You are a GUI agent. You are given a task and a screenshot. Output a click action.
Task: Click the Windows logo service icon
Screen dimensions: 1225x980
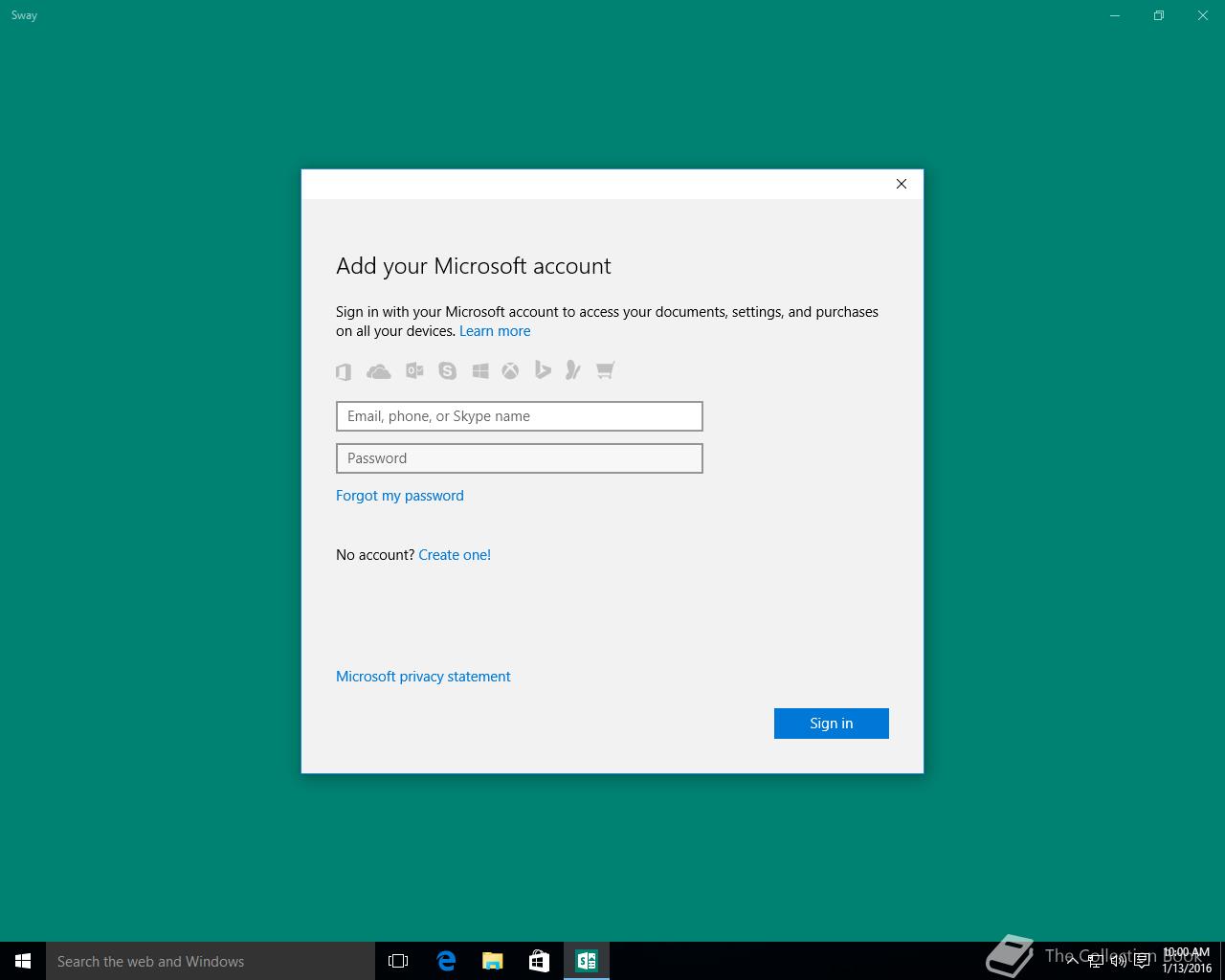(480, 370)
